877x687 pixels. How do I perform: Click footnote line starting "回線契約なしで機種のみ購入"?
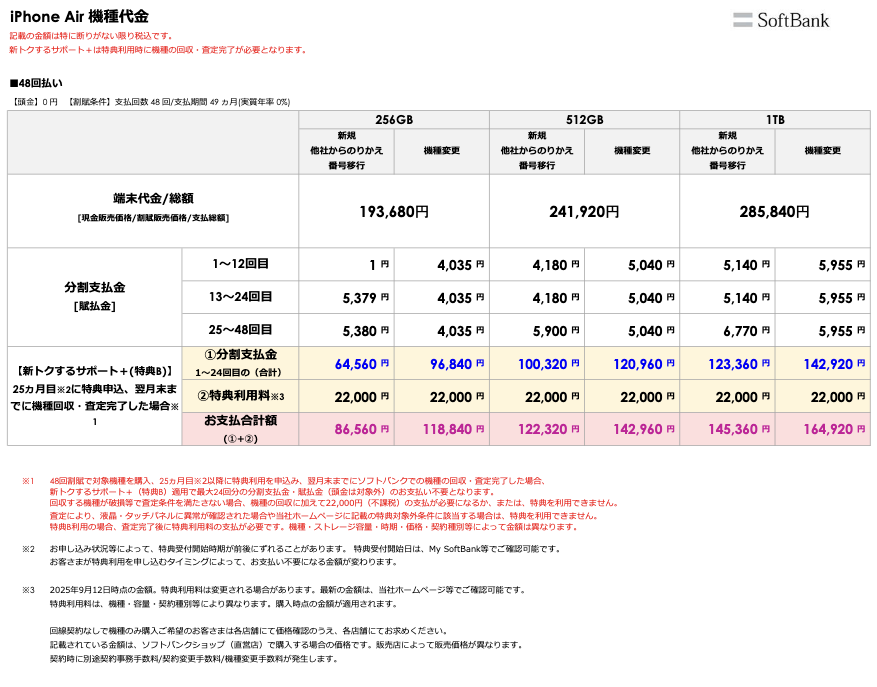point(248,631)
